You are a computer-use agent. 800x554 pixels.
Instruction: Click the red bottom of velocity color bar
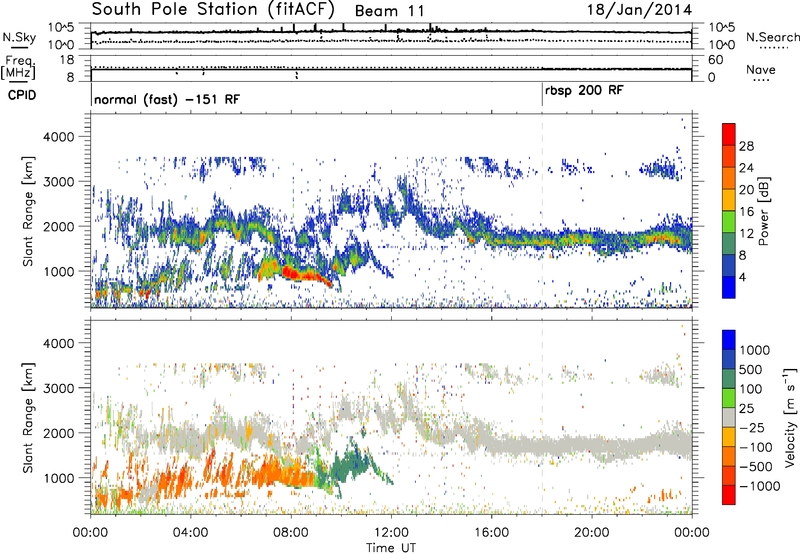point(729,495)
